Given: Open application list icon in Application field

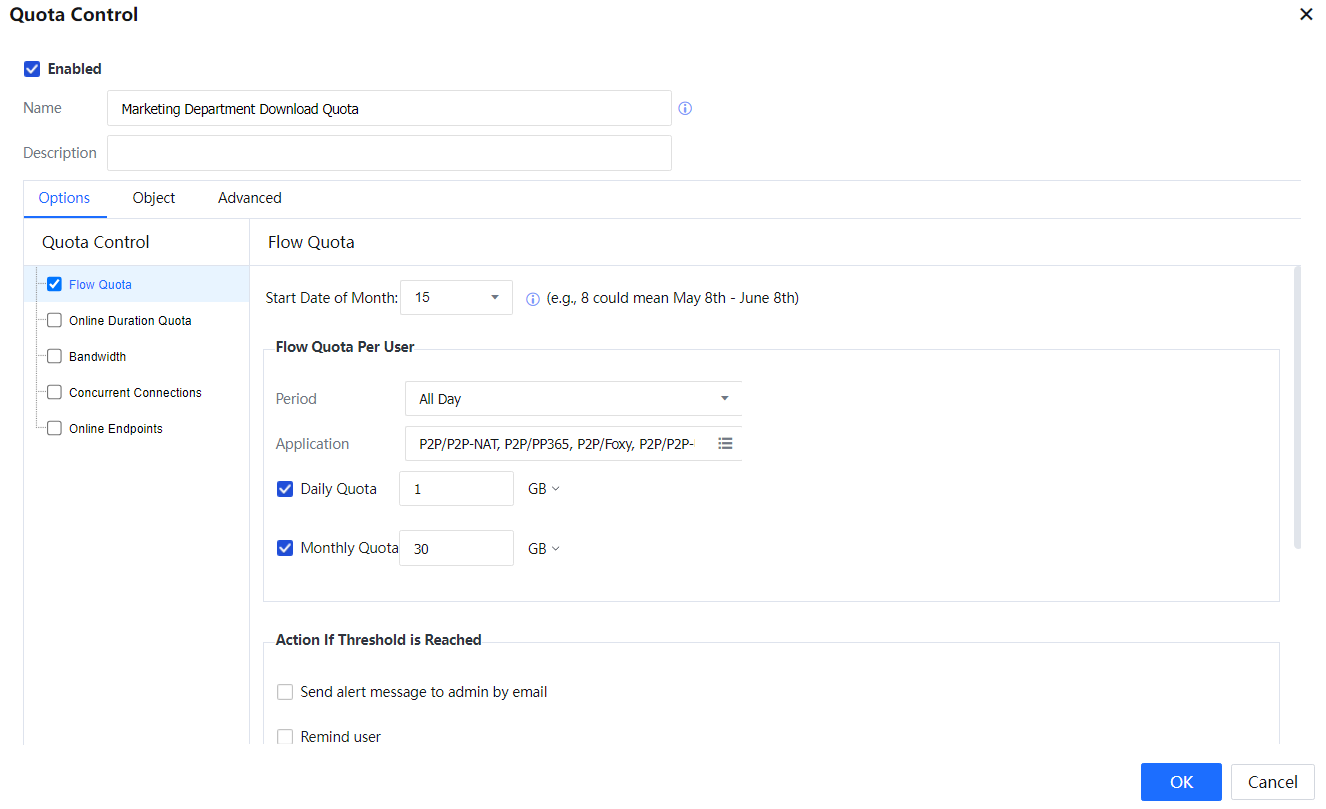Looking at the screenshot, I should 725,443.
